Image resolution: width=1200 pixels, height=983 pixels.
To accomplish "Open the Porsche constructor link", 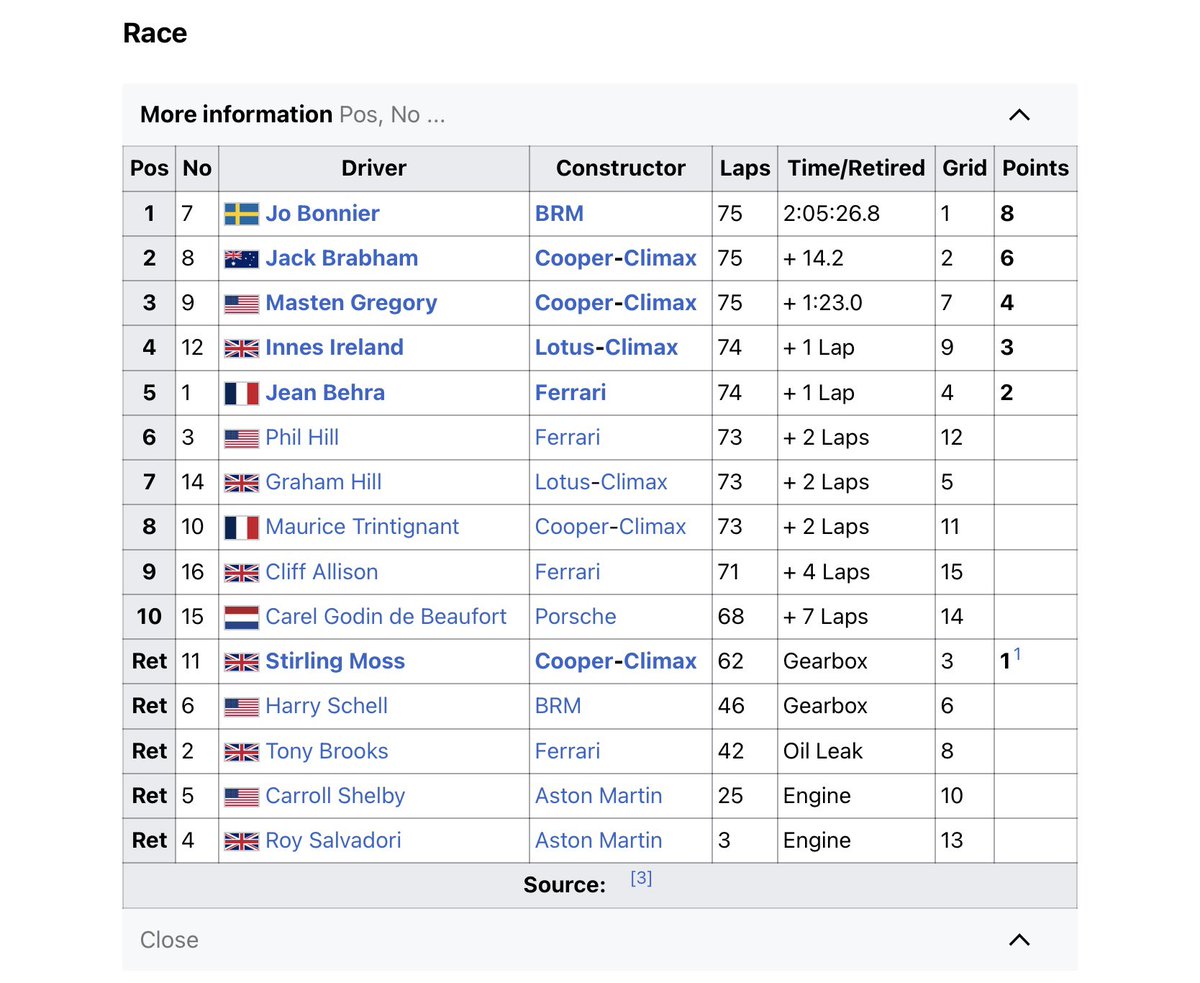I will (575, 616).
